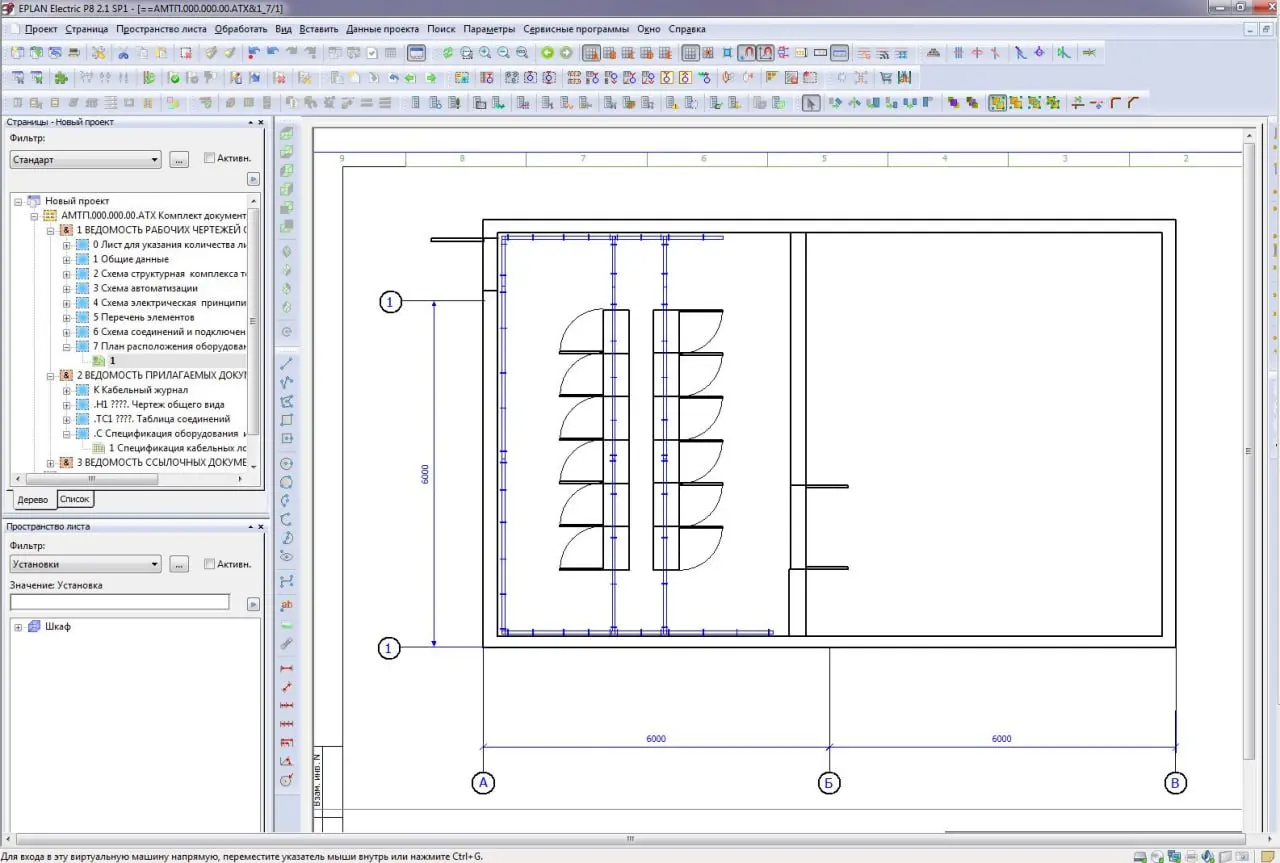Click the shopping cart icon
The height and width of the screenshot is (863, 1280).
click(885, 77)
